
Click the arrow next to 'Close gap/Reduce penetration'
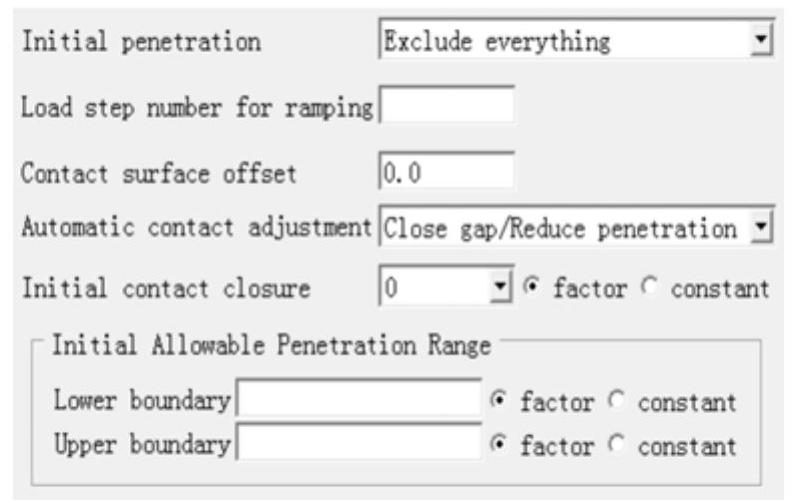tap(762, 228)
